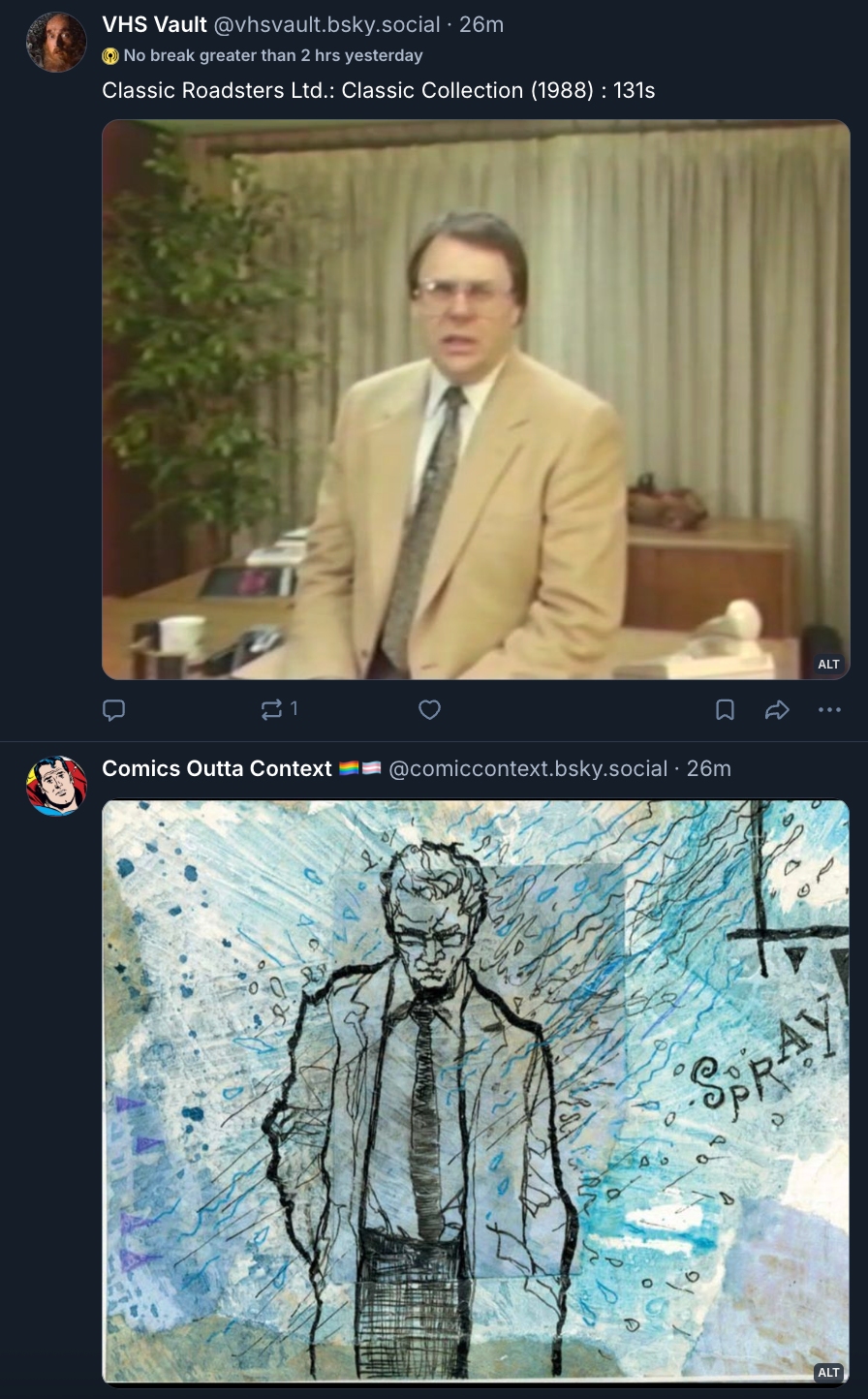Reply to the VHS Vault post
Screen dimensions: 868x1399
coord(114,710)
